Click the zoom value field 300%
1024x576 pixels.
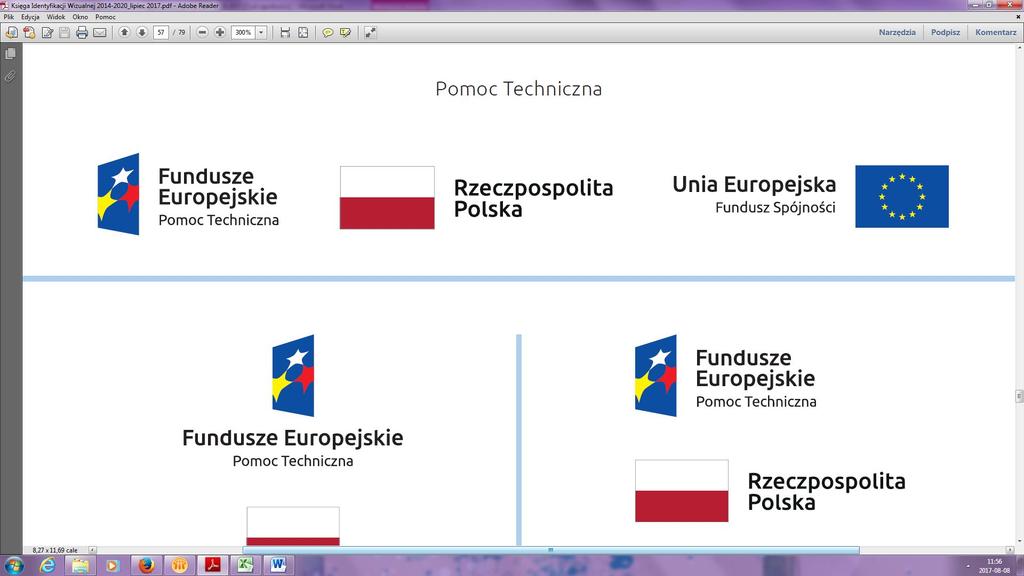(243, 32)
